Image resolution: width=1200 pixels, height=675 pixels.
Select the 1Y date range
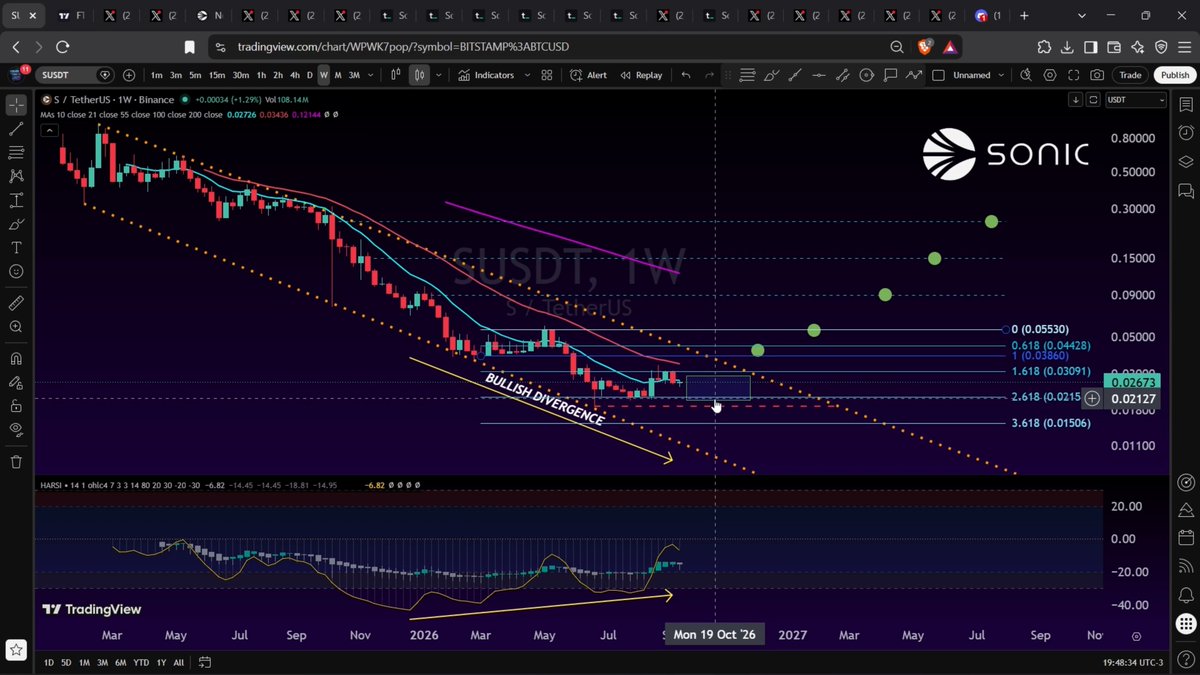tap(161, 662)
